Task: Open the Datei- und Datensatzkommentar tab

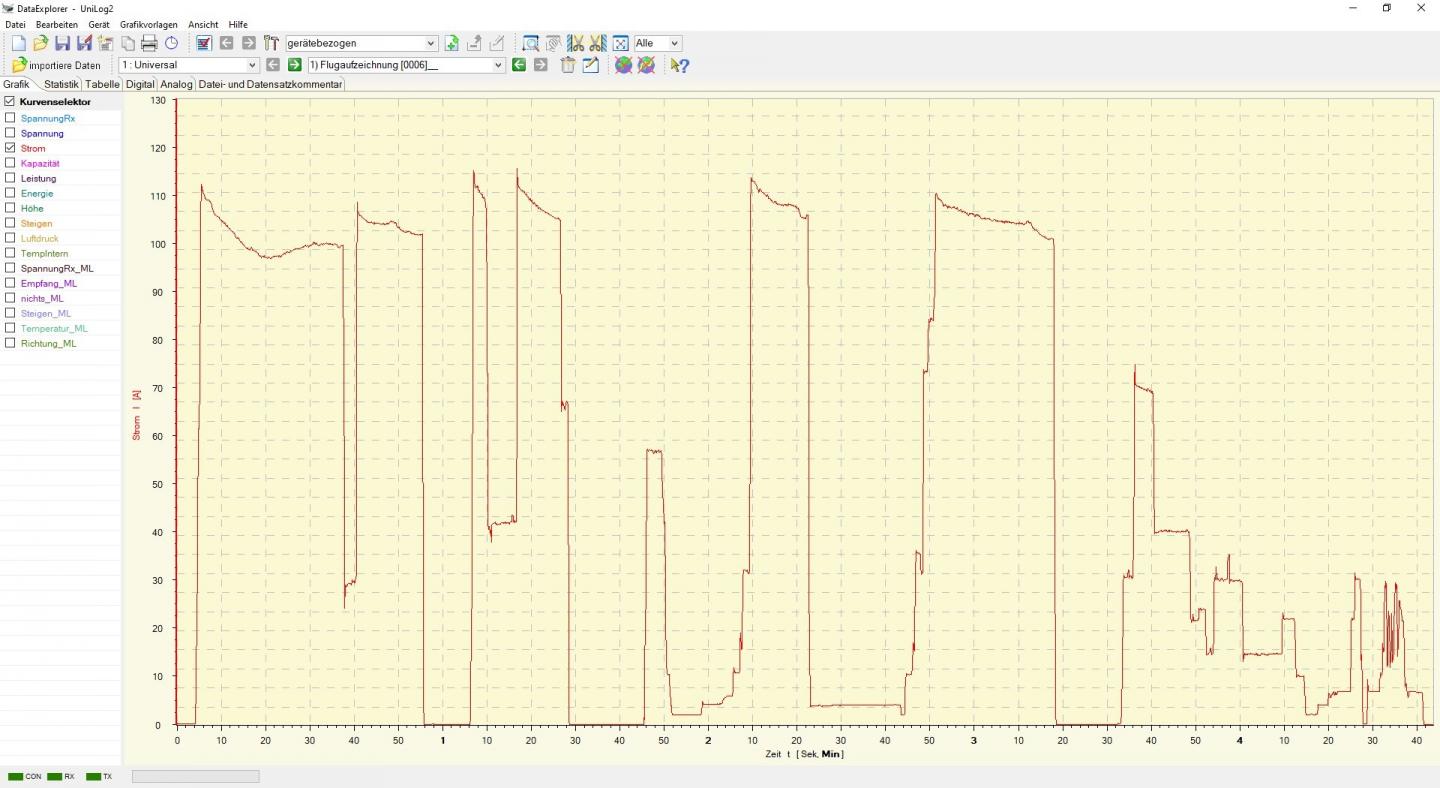Action: point(270,84)
